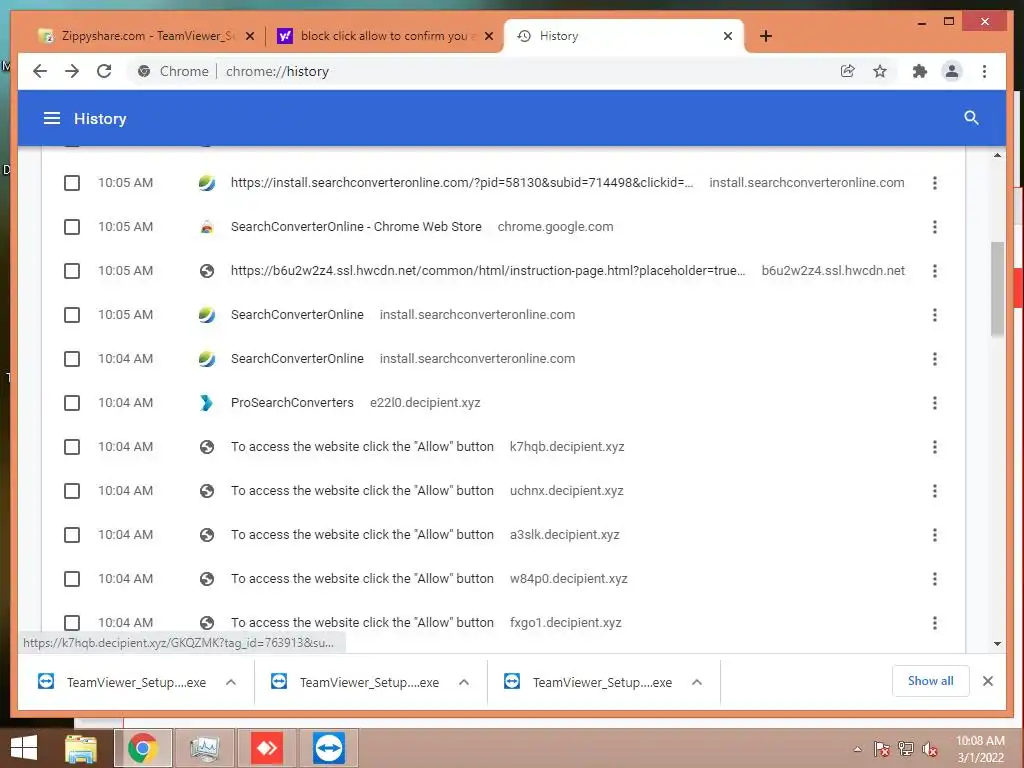Go back with the browser back arrow

coord(40,71)
